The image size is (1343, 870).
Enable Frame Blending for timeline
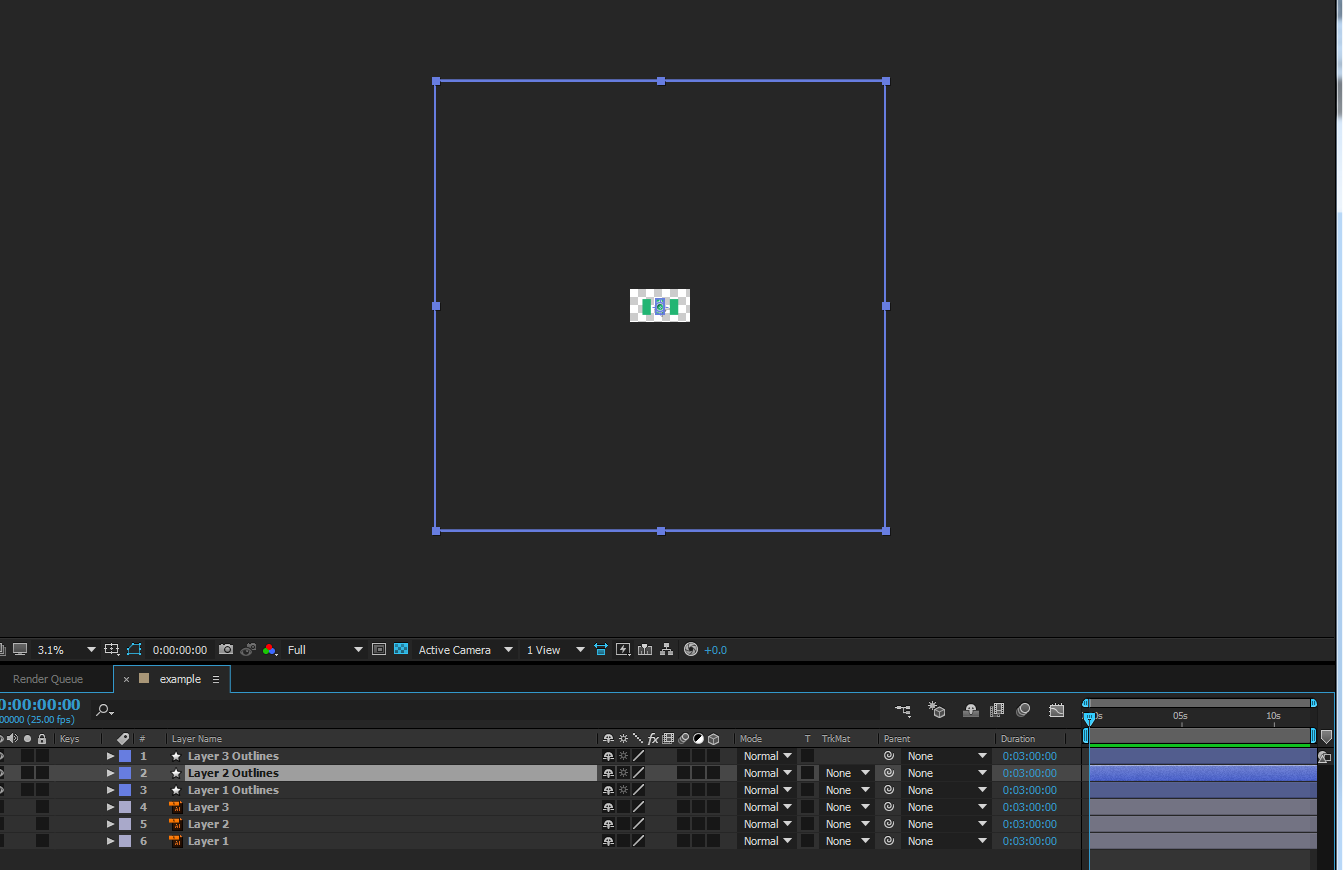coord(997,710)
